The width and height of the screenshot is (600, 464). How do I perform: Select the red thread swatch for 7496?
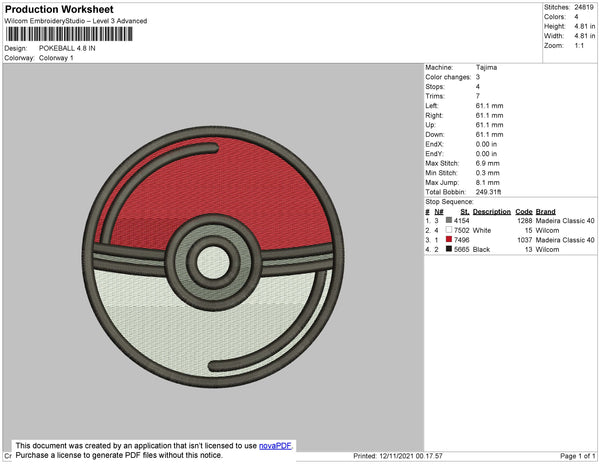tap(449, 240)
